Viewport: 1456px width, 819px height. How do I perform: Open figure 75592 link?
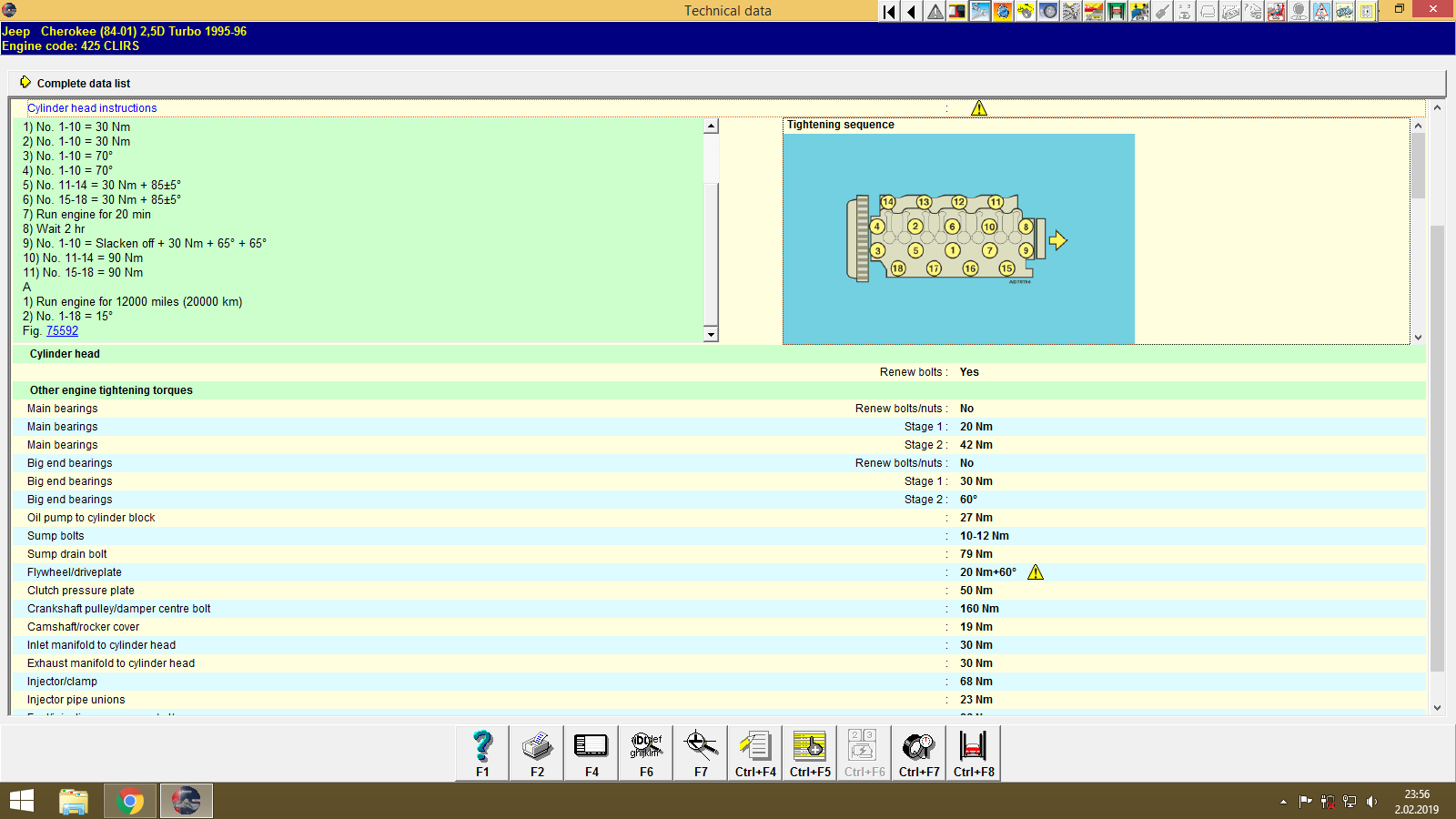[62, 330]
